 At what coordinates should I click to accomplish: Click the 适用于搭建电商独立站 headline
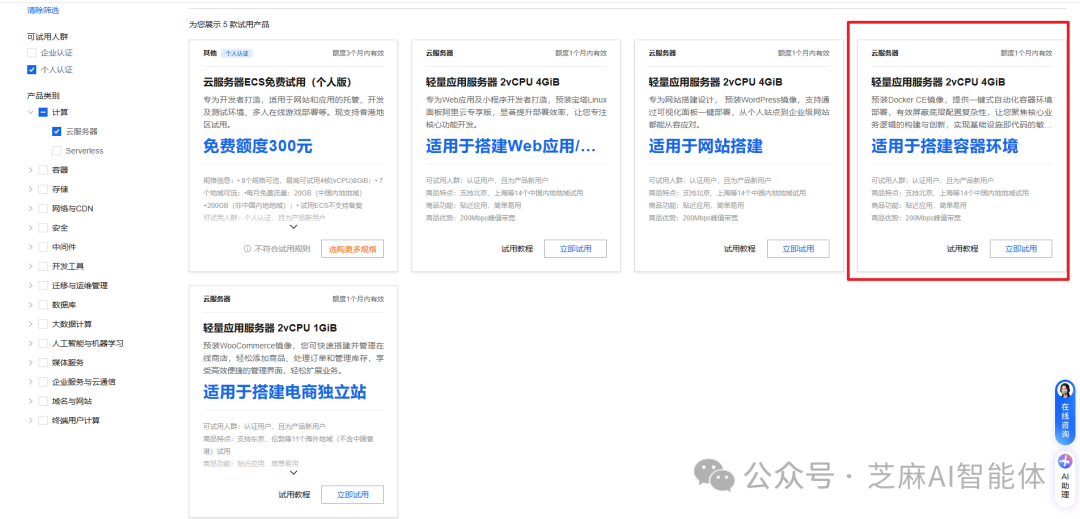(x=284, y=392)
